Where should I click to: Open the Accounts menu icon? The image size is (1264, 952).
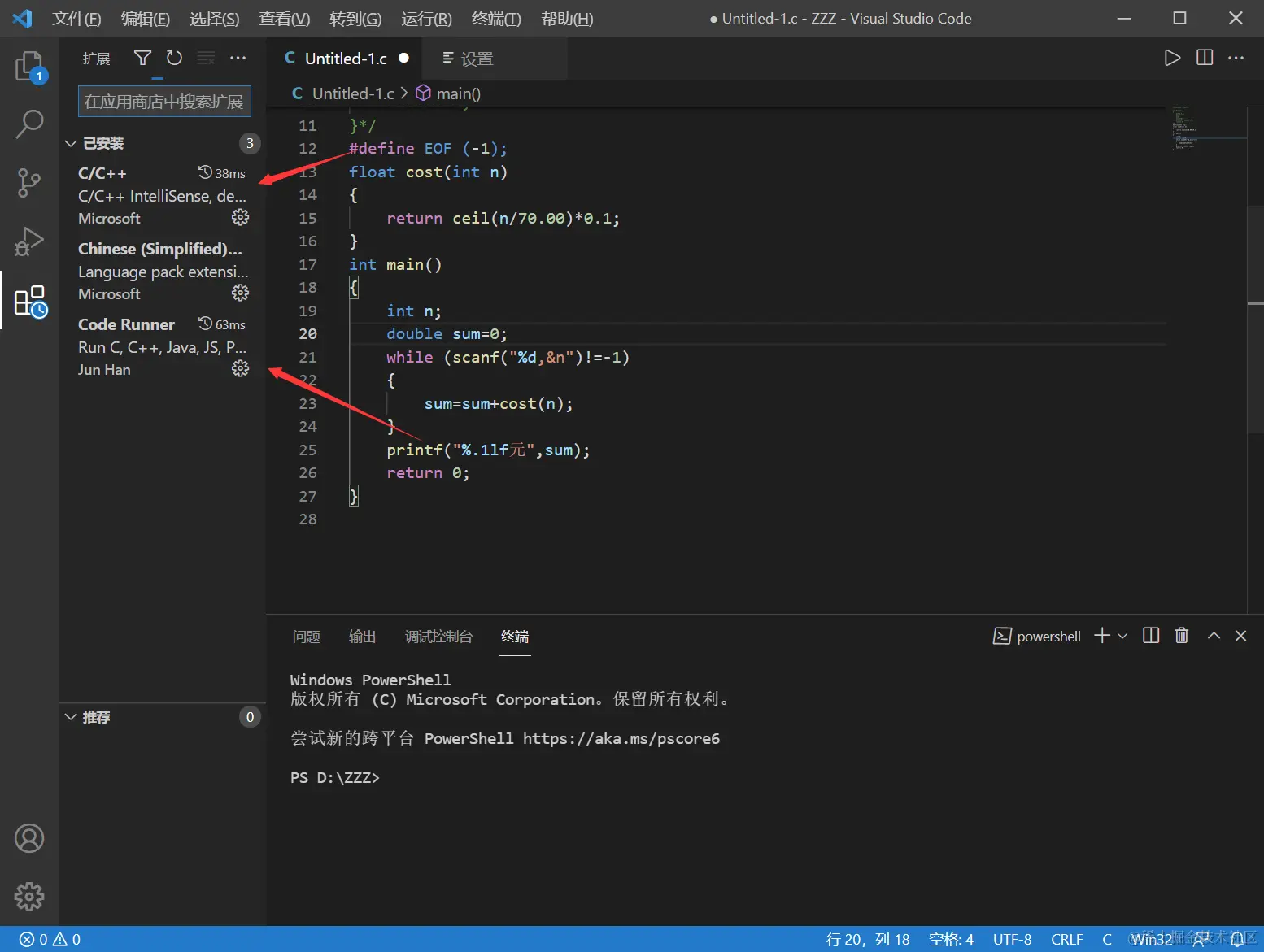coord(29,838)
